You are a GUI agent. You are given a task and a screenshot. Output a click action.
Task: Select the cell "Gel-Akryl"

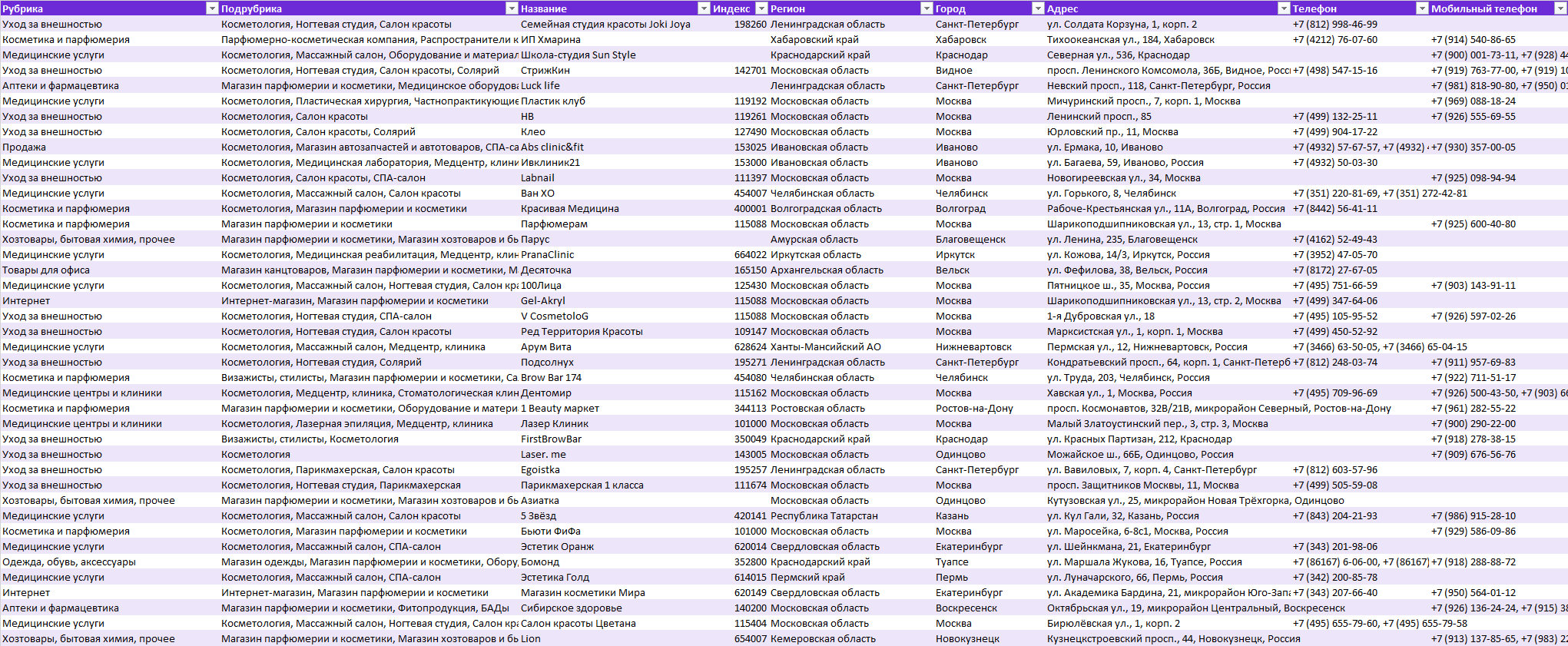pyautogui.click(x=615, y=300)
